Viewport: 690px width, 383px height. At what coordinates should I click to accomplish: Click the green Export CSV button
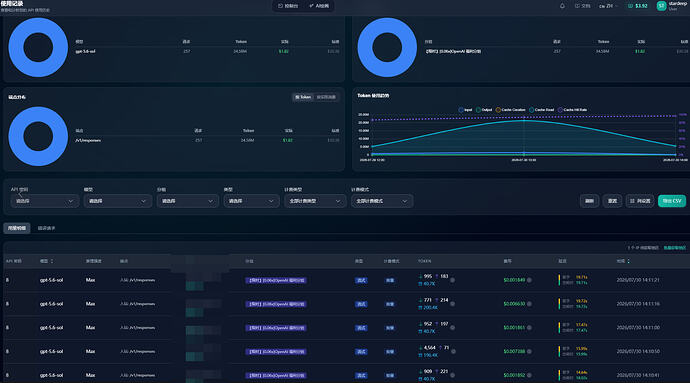(672, 201)
